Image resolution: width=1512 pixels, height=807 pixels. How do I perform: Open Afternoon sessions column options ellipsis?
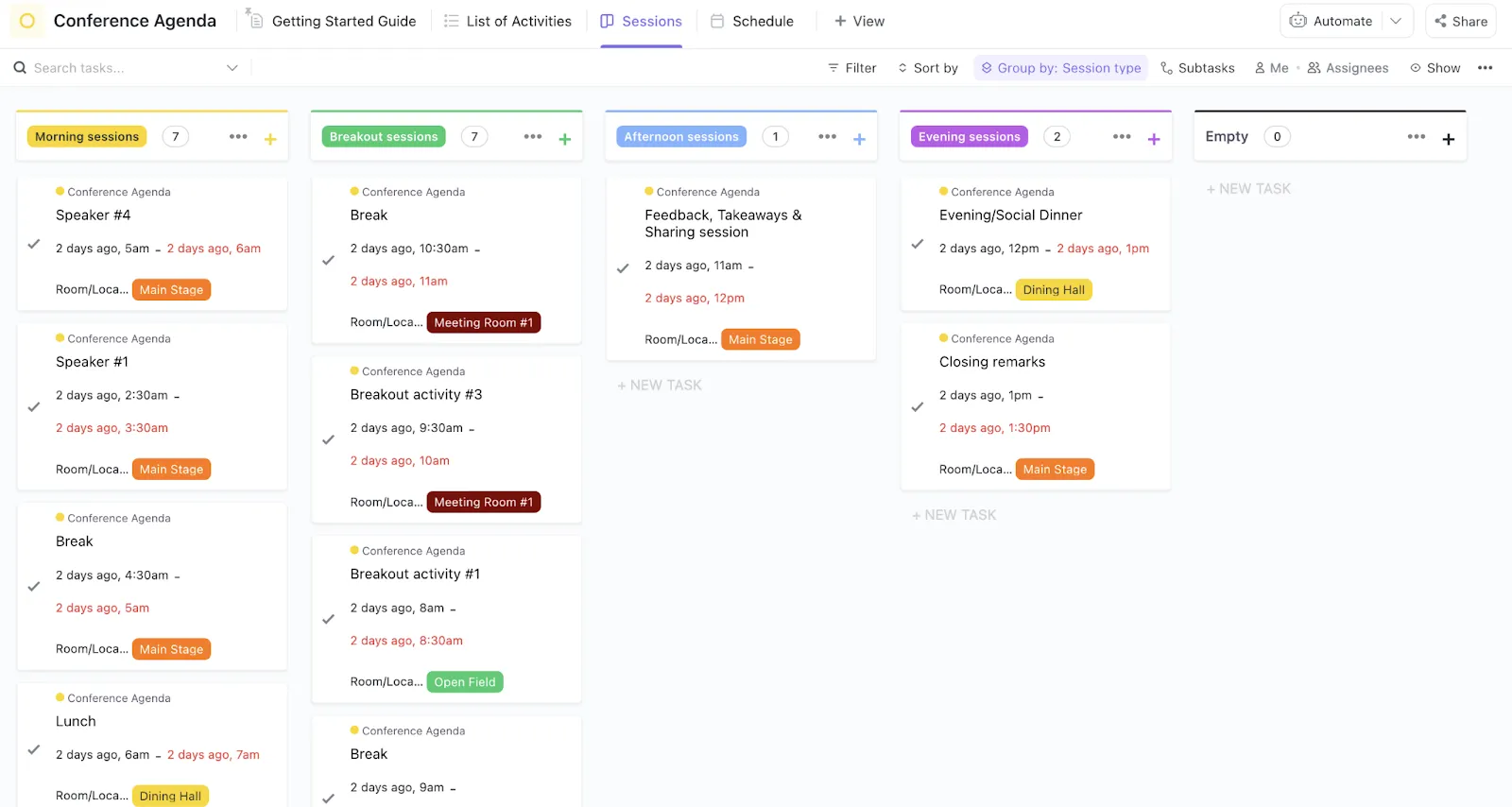click(828, 137)
